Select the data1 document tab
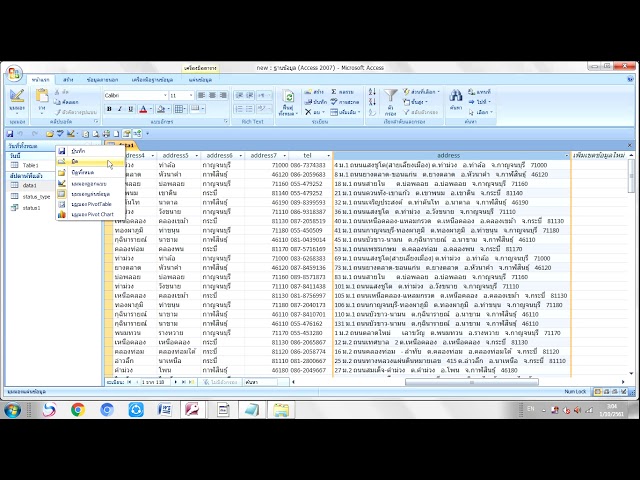This screenshot has height=480, width=640. coord(121,145)
